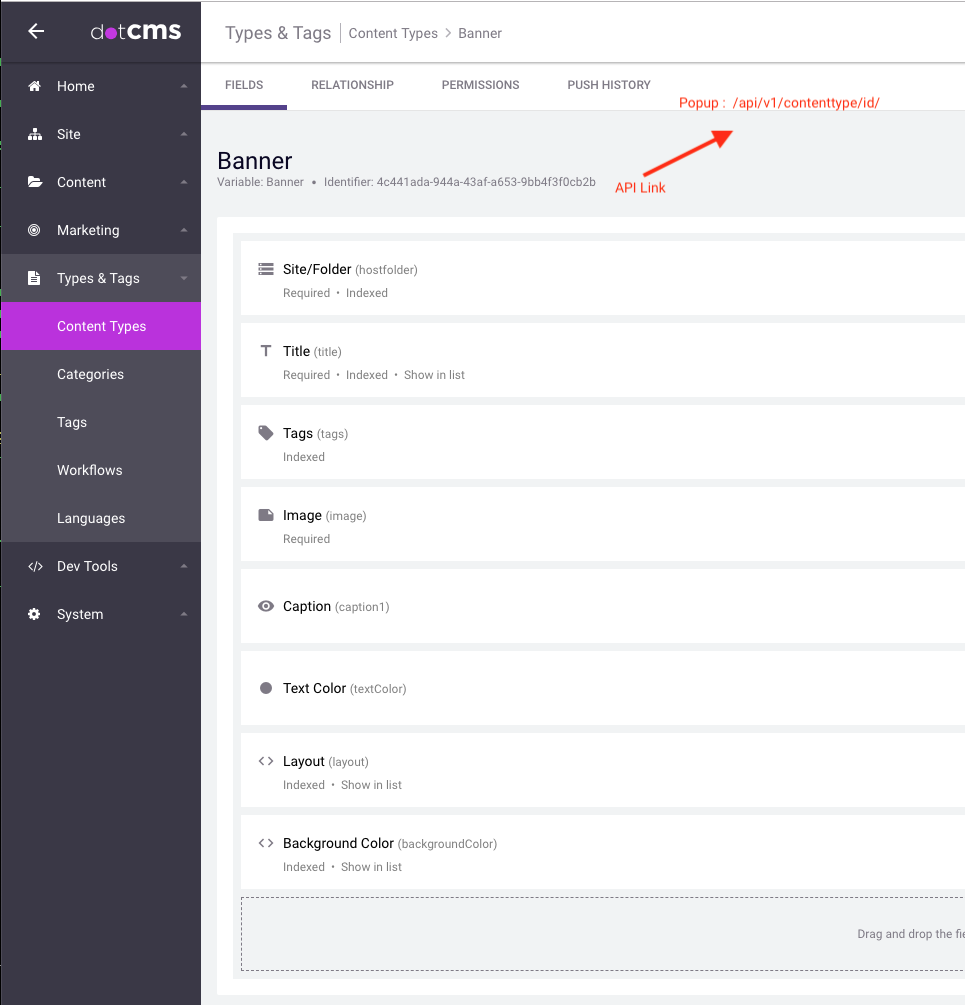Click the System gear icon
Screen dimensions: 965x1005
click(x=34, y=614)
